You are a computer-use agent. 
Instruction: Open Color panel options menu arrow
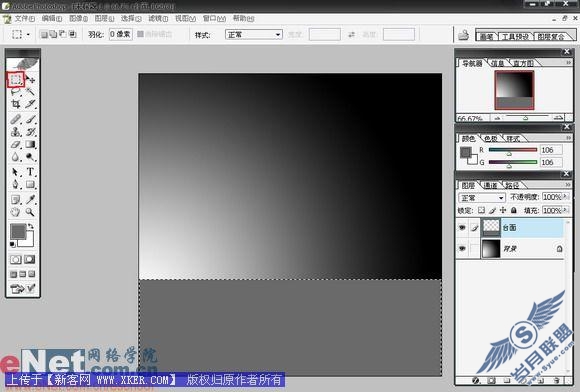coord(569,138)
